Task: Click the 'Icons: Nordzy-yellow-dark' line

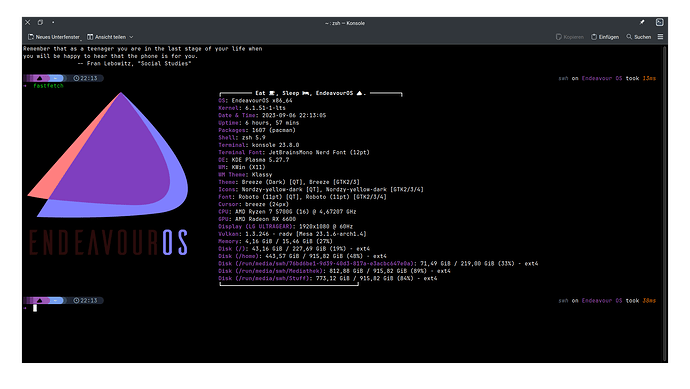Action: pyautogui.click(x=321, y=189)
